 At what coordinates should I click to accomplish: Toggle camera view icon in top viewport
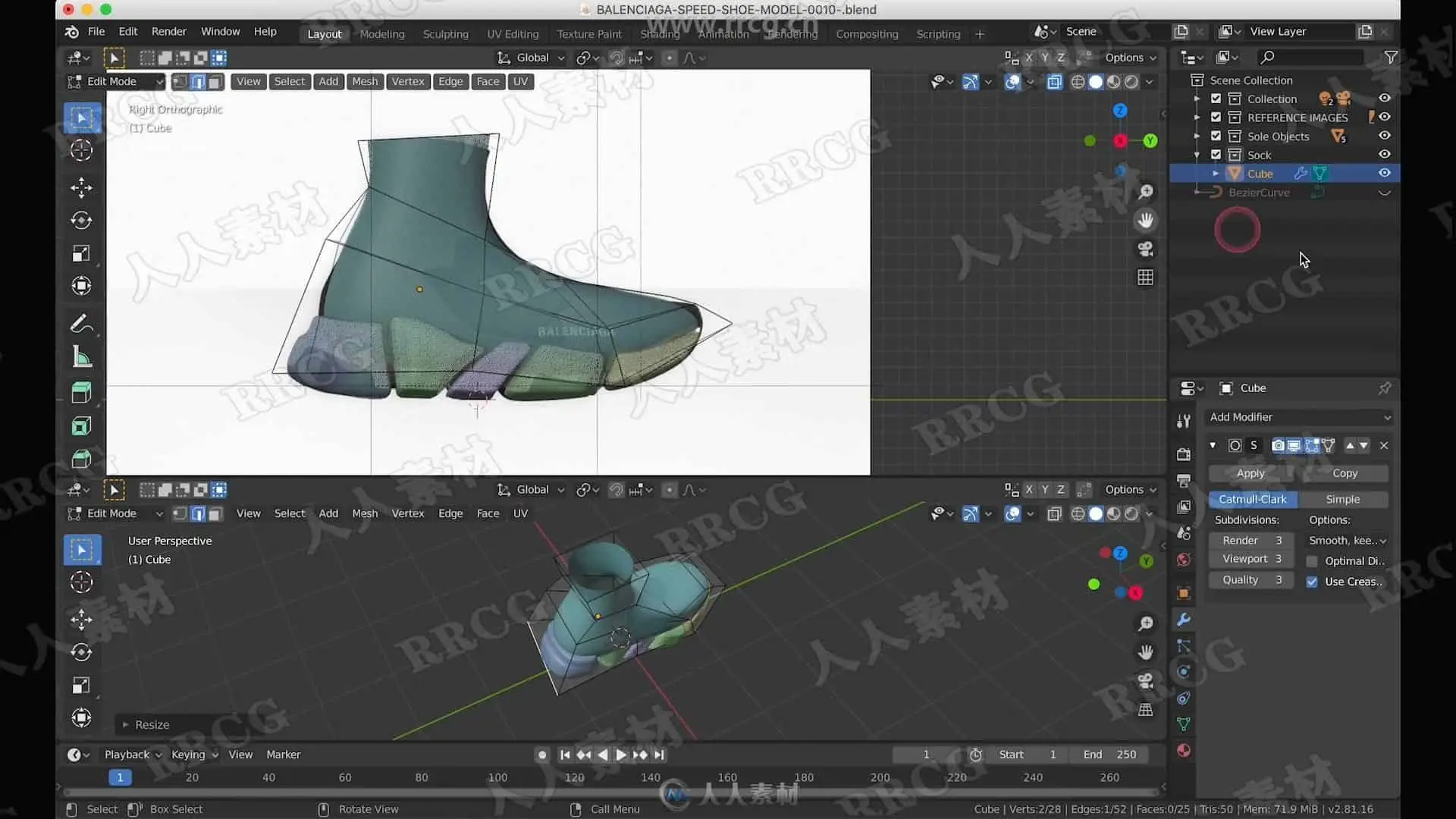(1145, 249)
